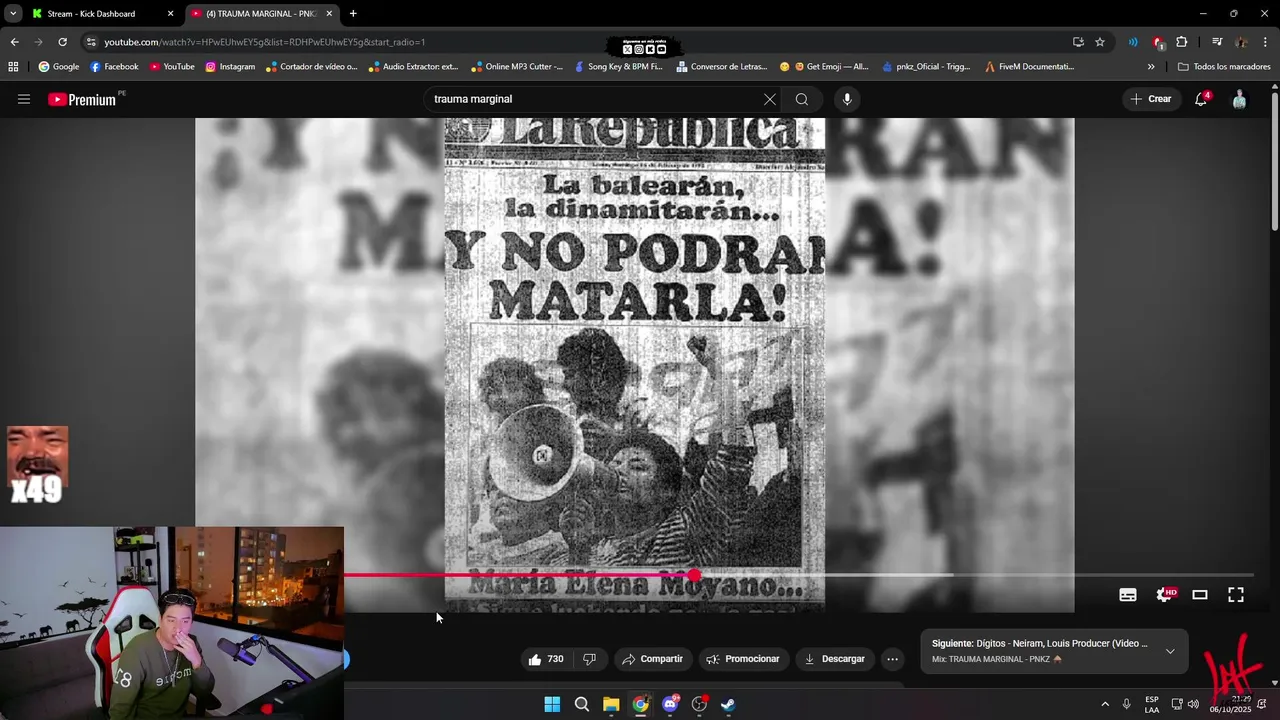Open YouTube notifications bell

tap(1201, 99)
